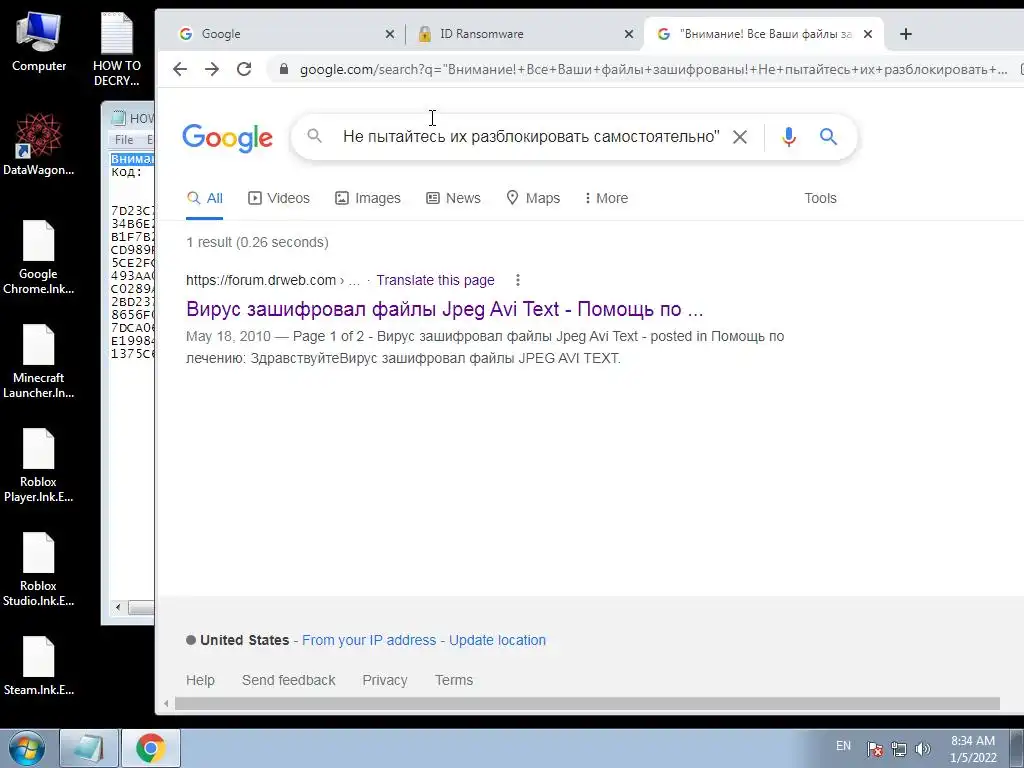Click Translate this page link
The image size is (1024, 768).
pos(435,280)
